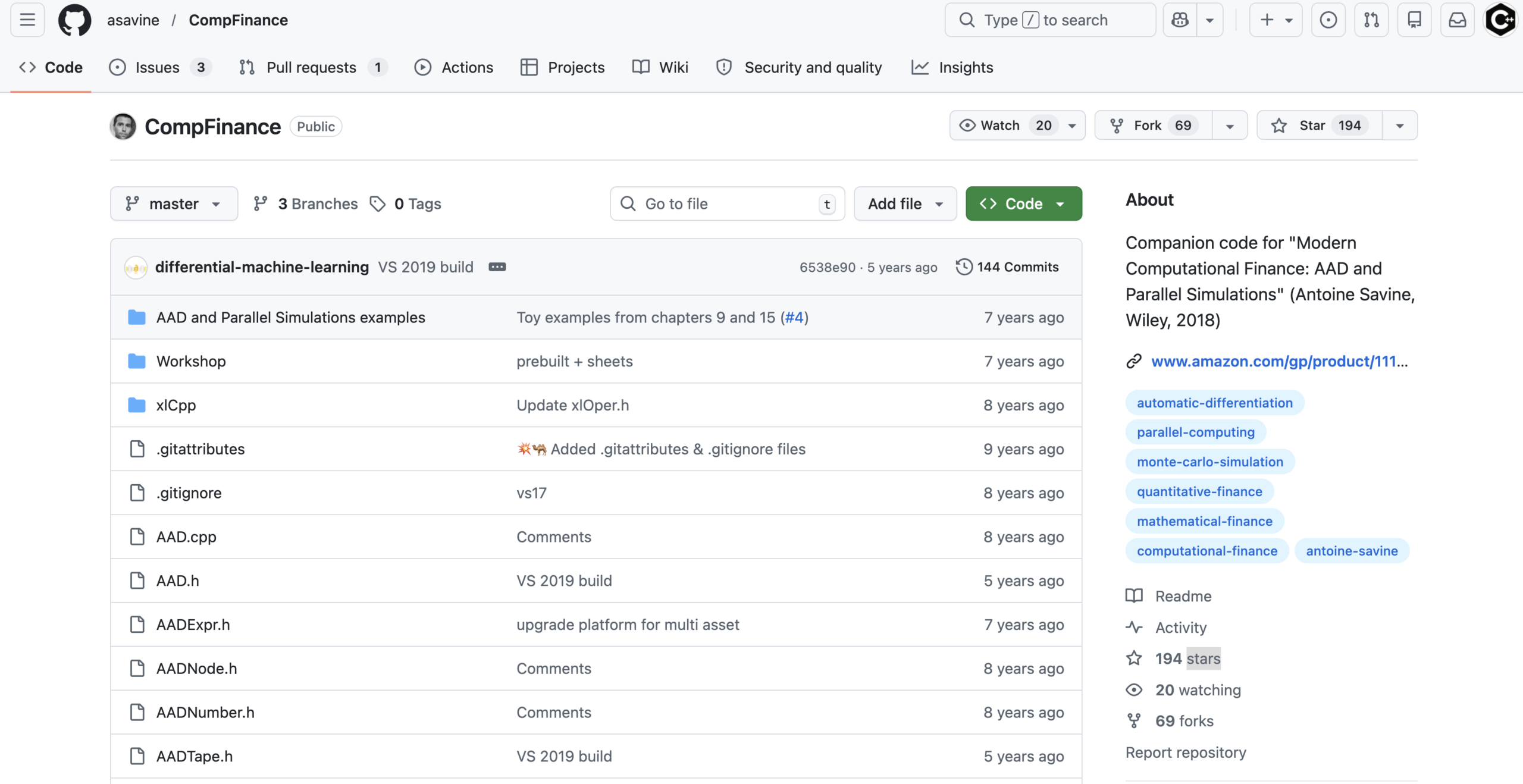Viewport: 1523px width, 784px height.
Task: Open the Add file dropdown
Action: click(905, 204)
